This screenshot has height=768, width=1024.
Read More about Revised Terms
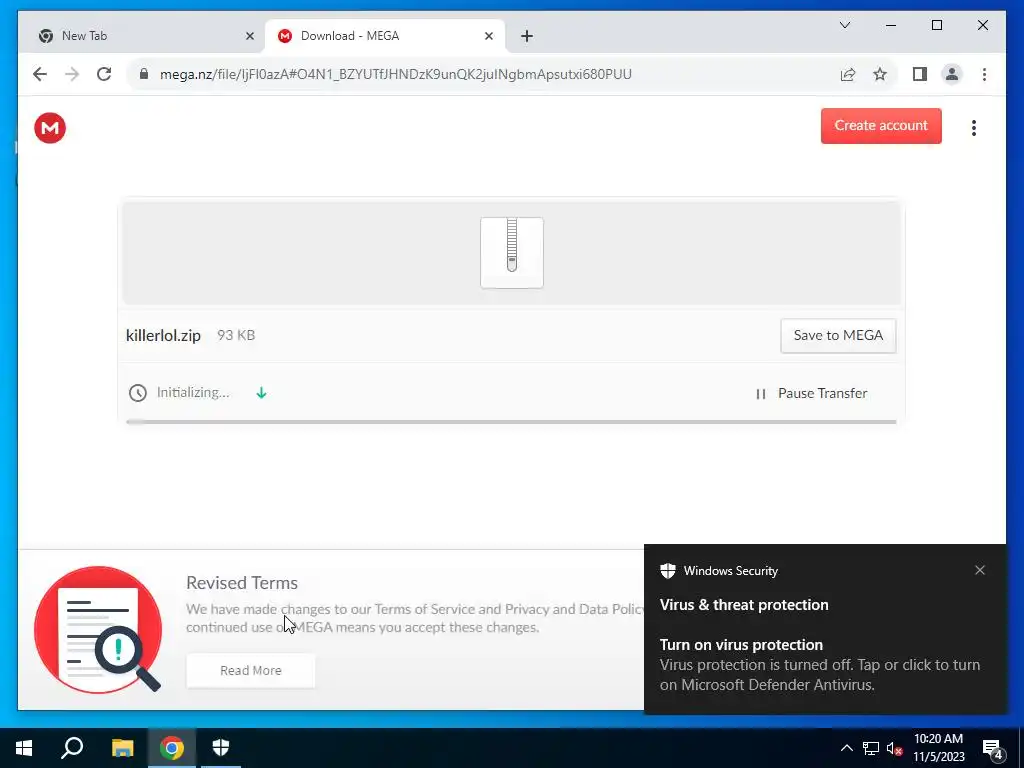(x=251, y=670)
